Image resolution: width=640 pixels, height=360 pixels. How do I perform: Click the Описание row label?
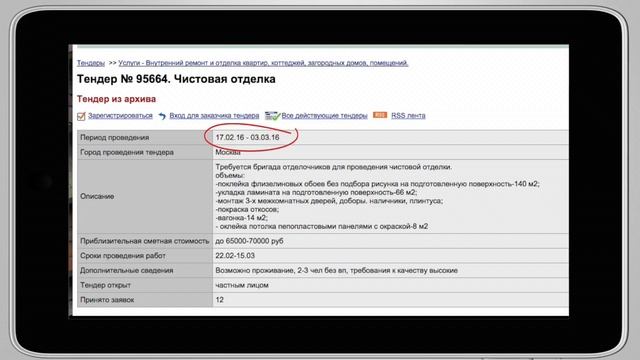click(97, 196)
